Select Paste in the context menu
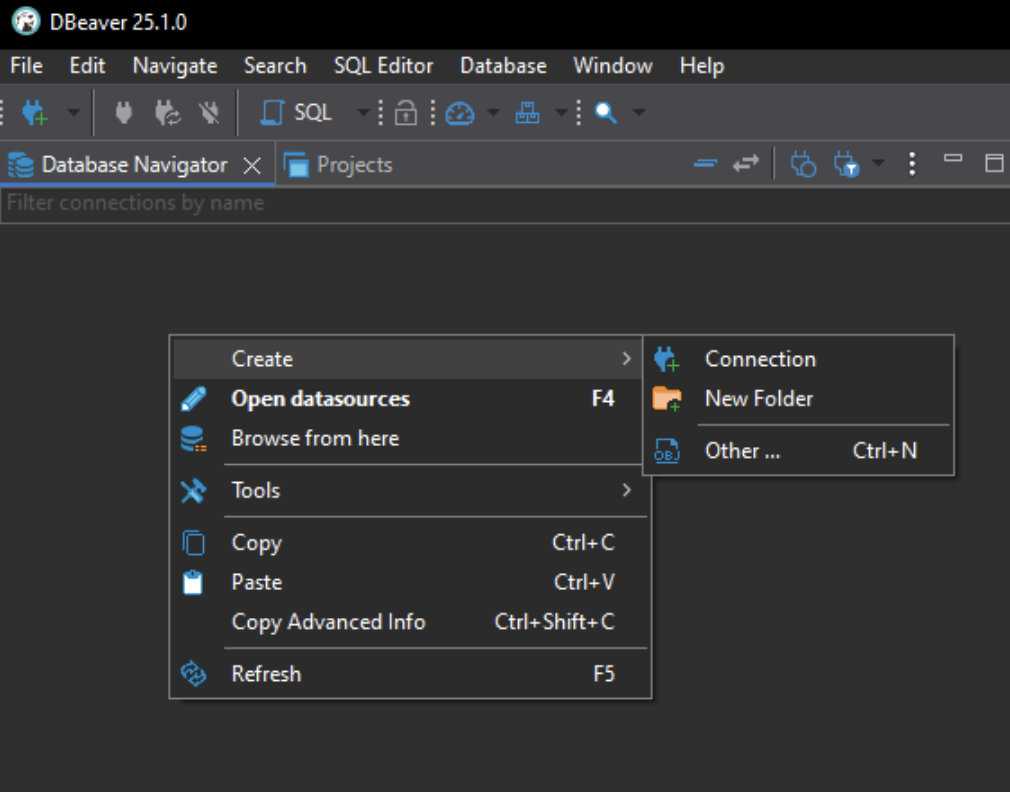Image resolution: width=1010 pixels, height=792 pixels. pyautogui.click(x=408, y=583)
